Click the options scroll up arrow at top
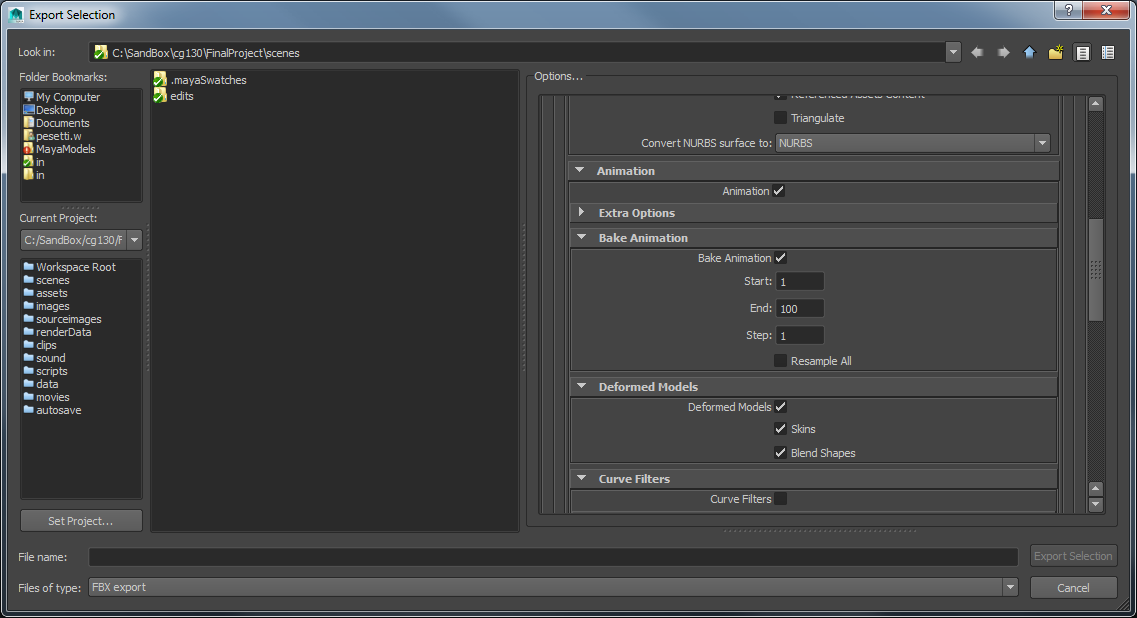The image size is (1137, 618). point(1096,104)
